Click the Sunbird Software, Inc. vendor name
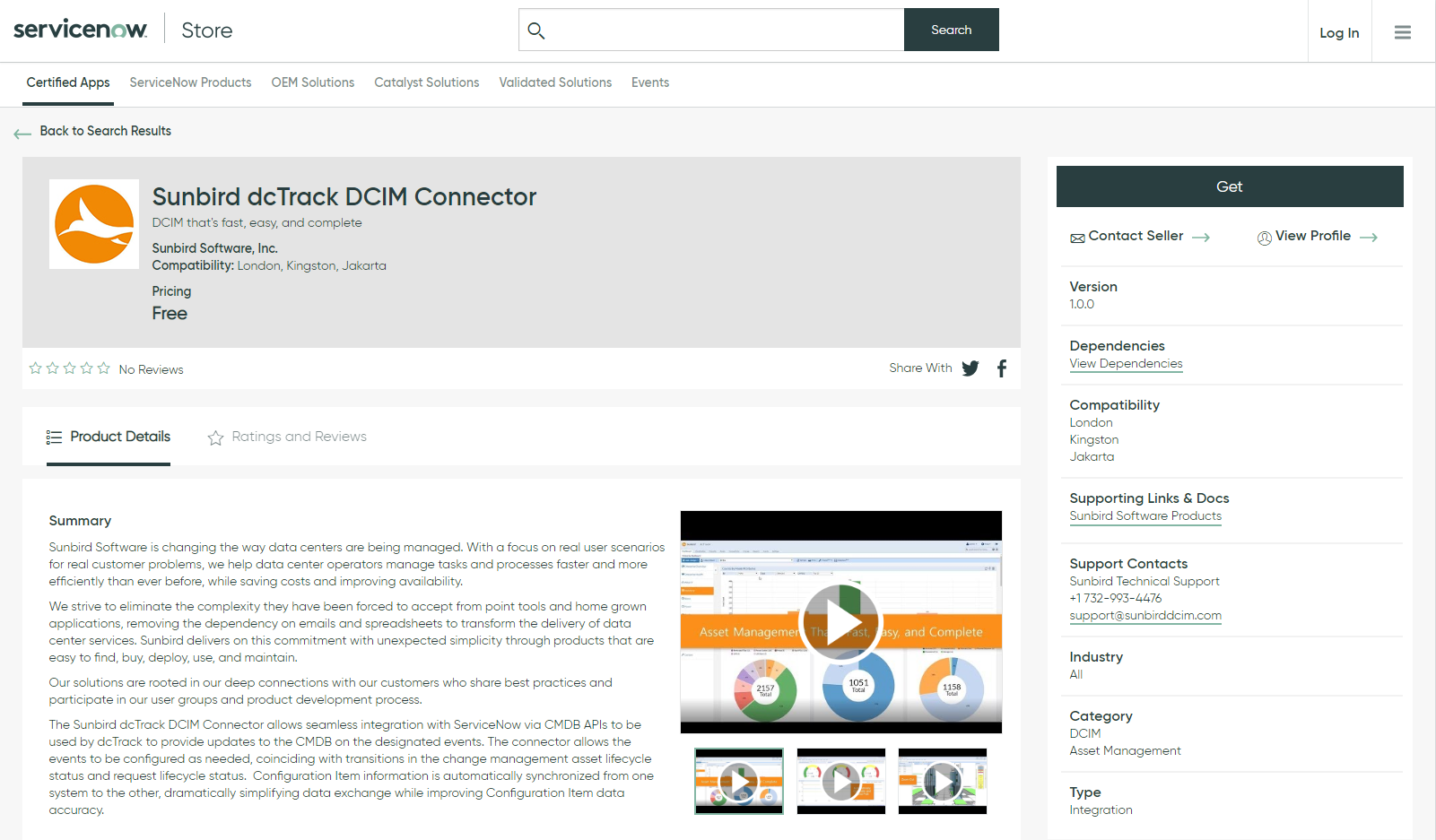This screenshot has width=1436, height=840. [x=214, y=248]
